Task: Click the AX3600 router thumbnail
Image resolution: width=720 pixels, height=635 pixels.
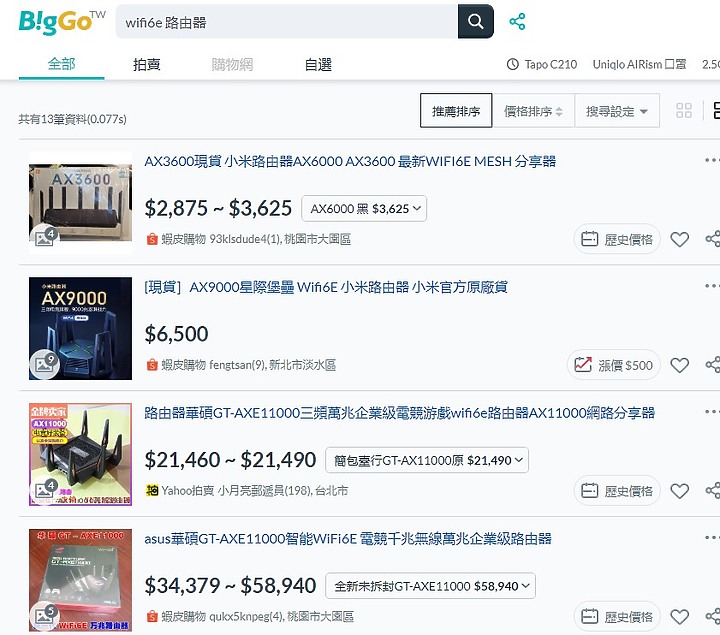Action: click(x=80, y=203)
